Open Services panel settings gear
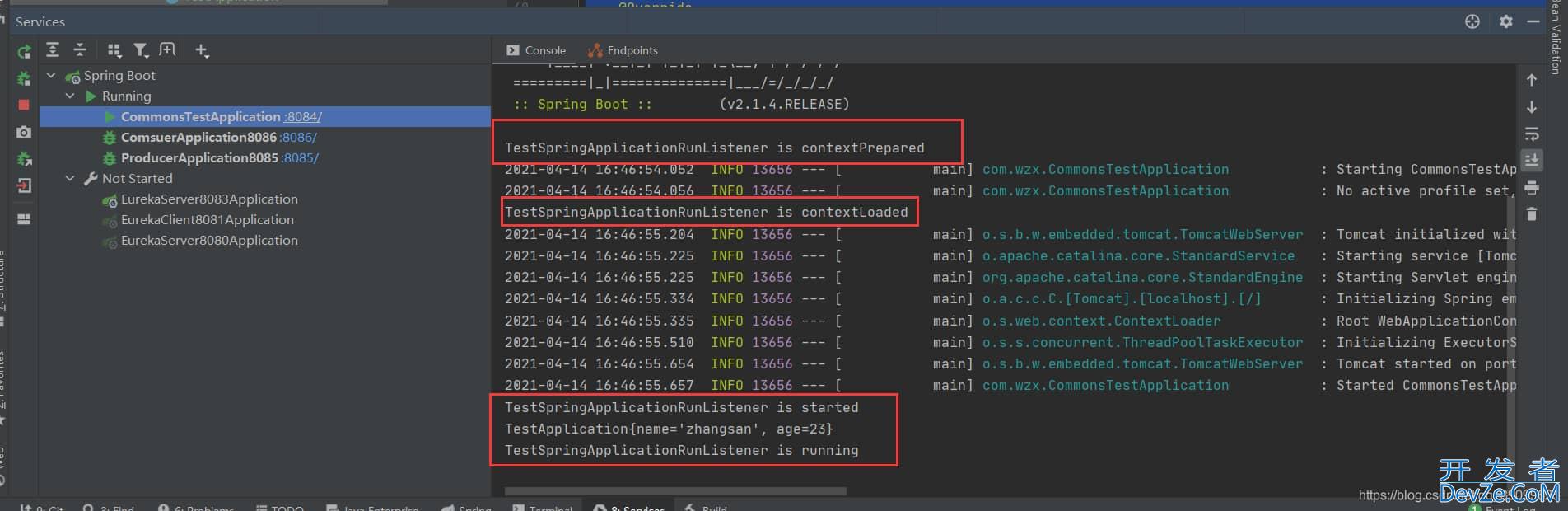This screenshot has height=511, width=1568. click(1506, 21)
